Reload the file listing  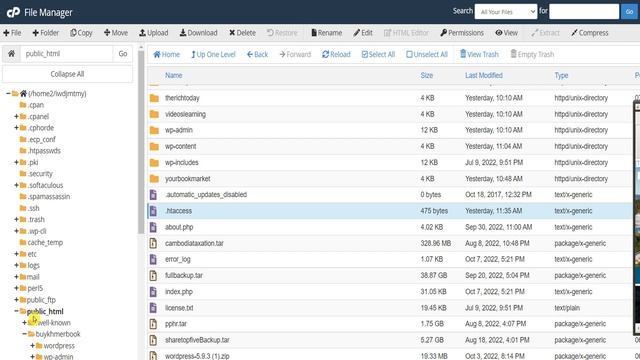click(x=336, y=54)
